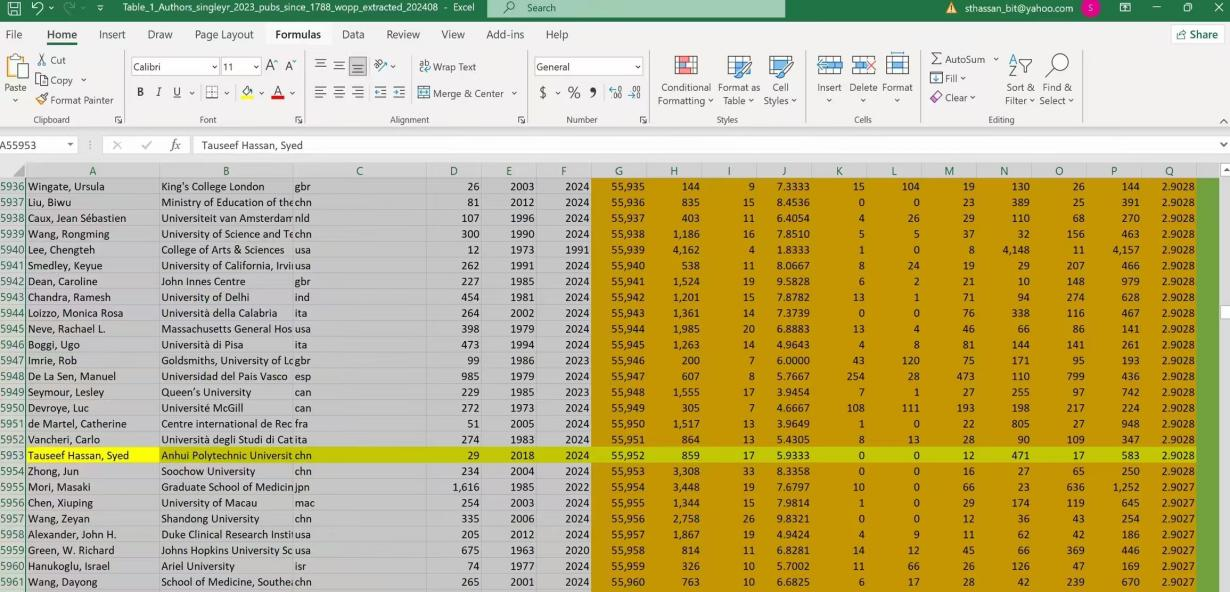This screenshot has height=592, width=1230.
Task: Expand the Merge & Center dropdown arrow
Action: tap(515, 94)
